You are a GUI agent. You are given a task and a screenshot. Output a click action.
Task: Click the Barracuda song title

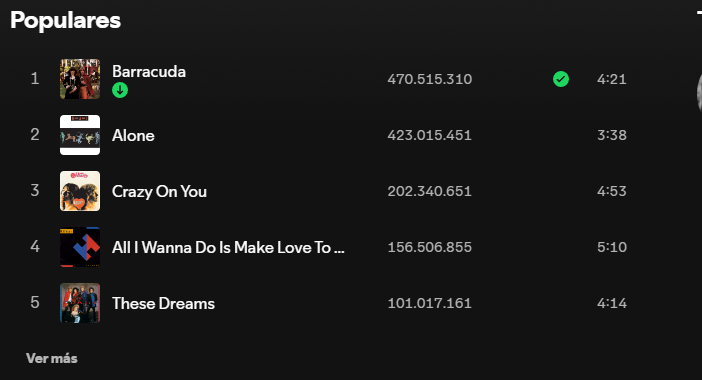click(149, 71)
